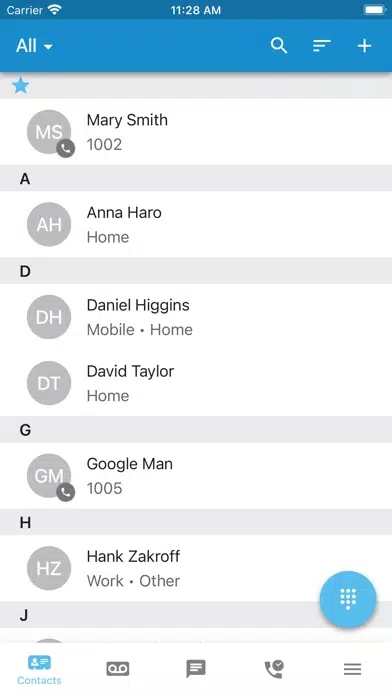Open the floating dial pad button

click(348, 599)
